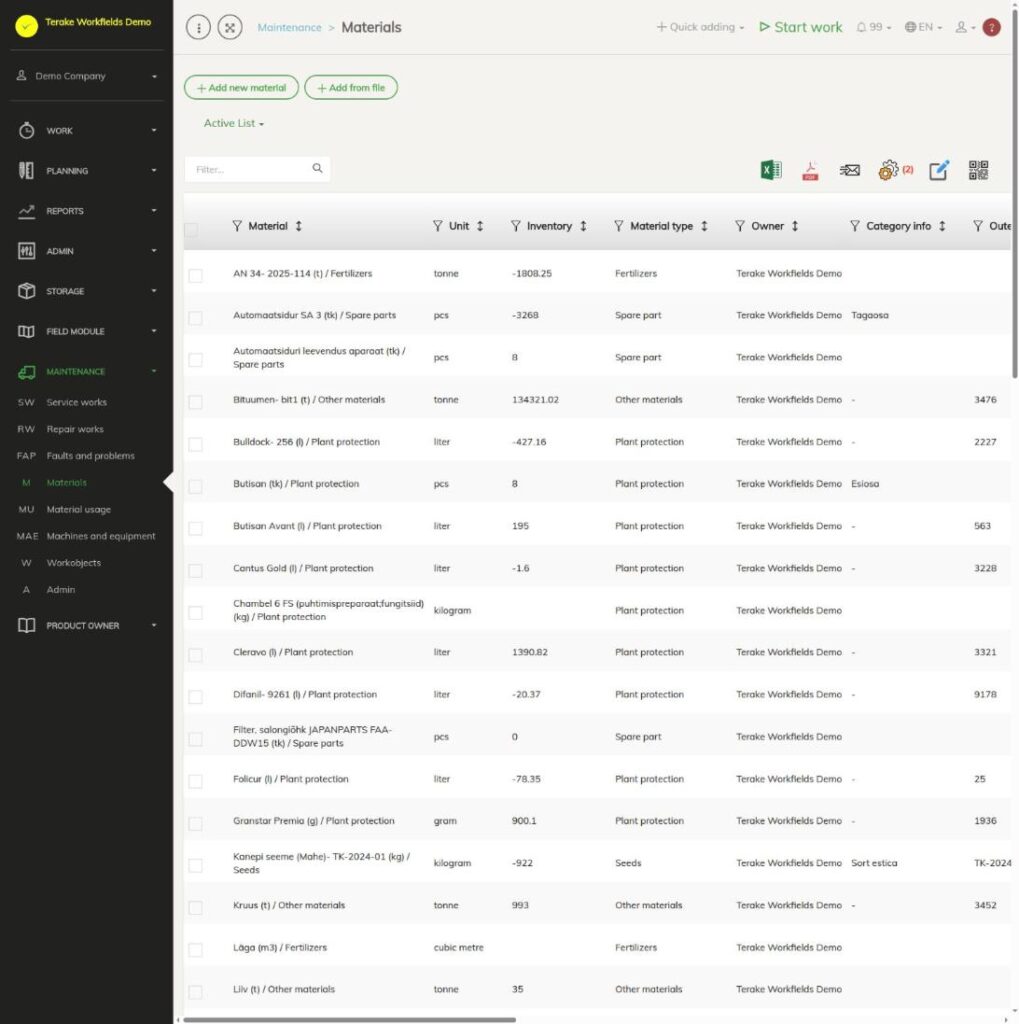
Task: Click the Start work button
Action: 800,27
